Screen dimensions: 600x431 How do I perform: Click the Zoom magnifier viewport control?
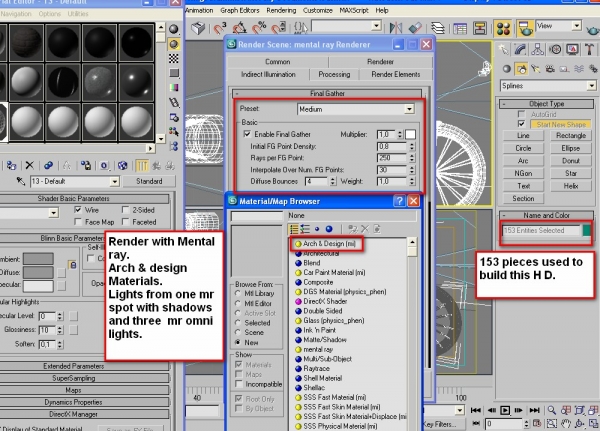click(551, 410)
